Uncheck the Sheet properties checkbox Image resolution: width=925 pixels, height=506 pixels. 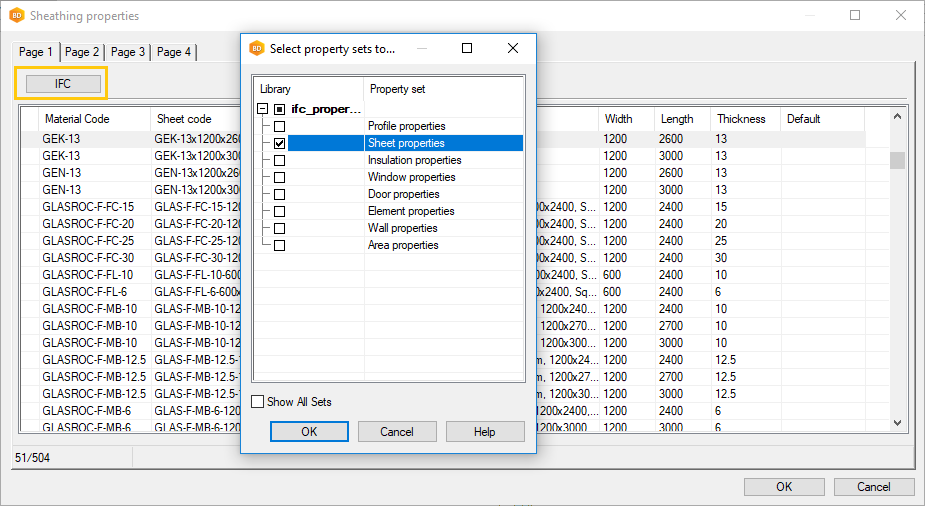point(279,144)
